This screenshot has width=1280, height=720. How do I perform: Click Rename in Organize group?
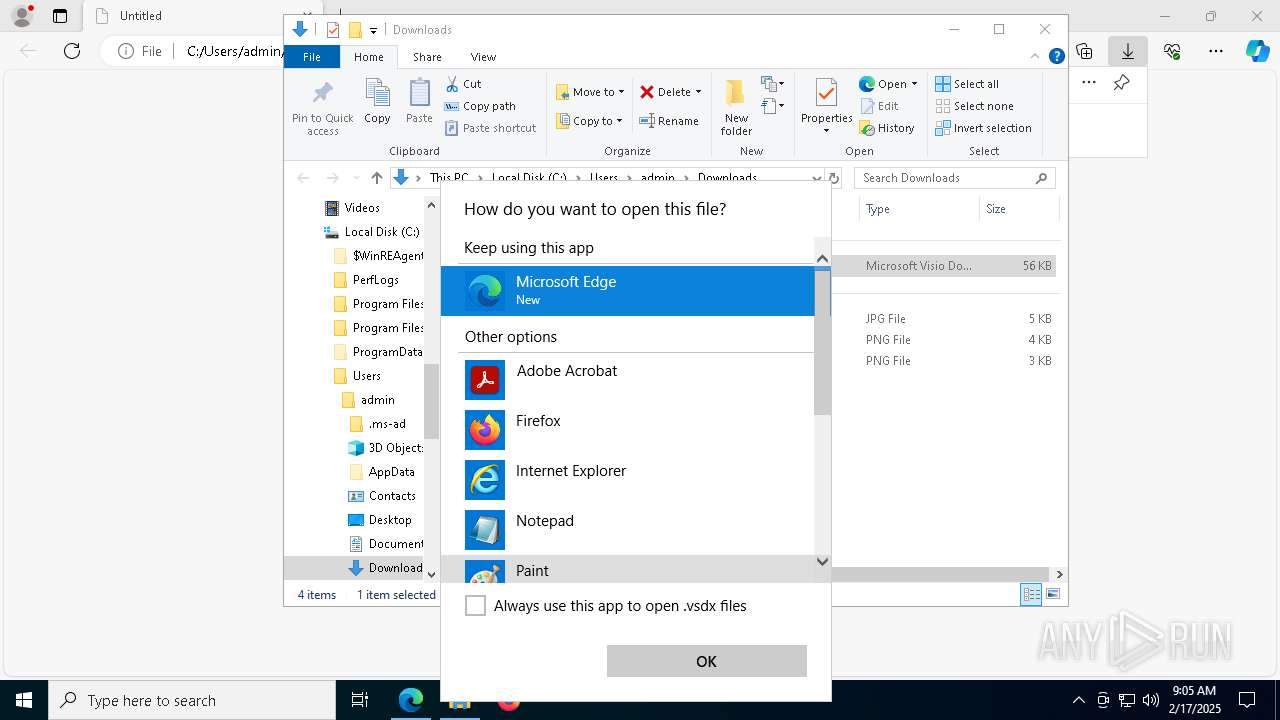pos(669,121)
